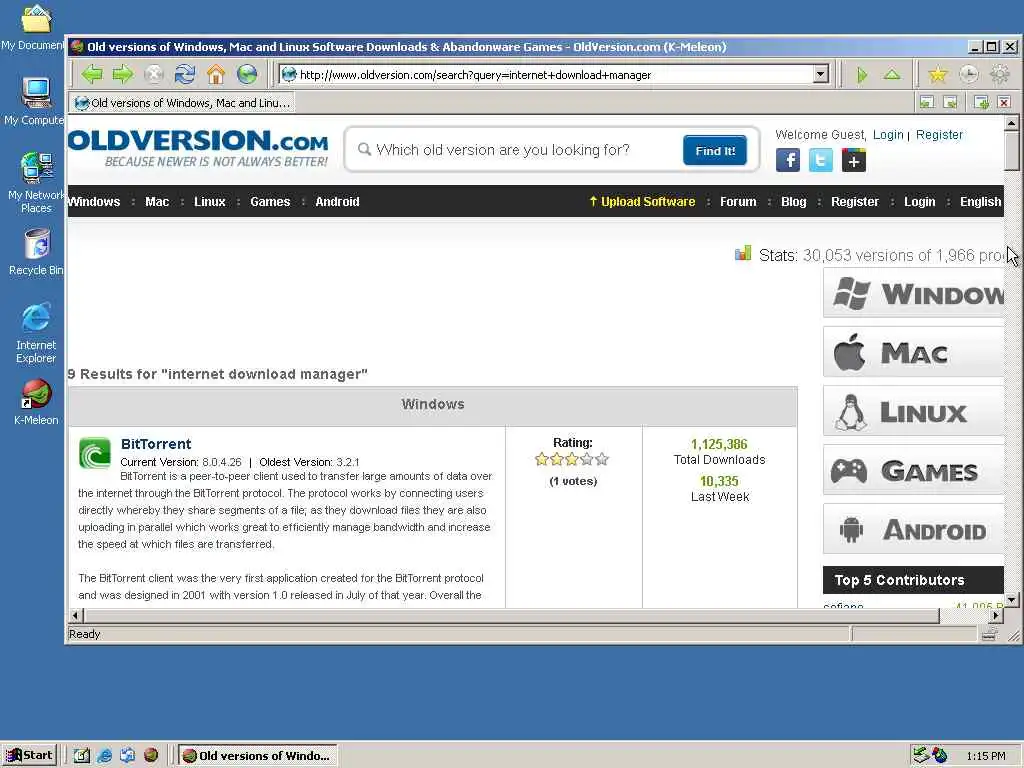Click the greyed Stop loading button
The image size is (1024, 768).
153,74
